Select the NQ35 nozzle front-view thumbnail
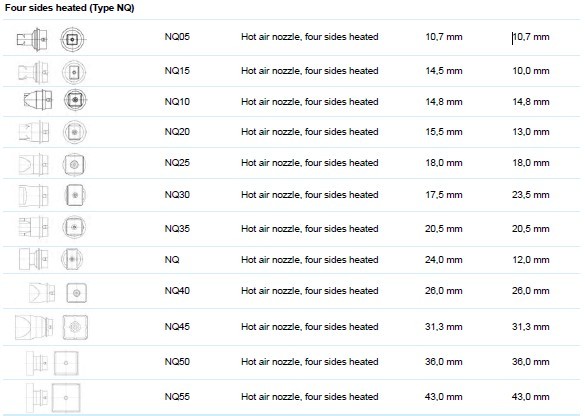Image resolution: width=585 pixels, height=416 pixels. tap(74, 227)
